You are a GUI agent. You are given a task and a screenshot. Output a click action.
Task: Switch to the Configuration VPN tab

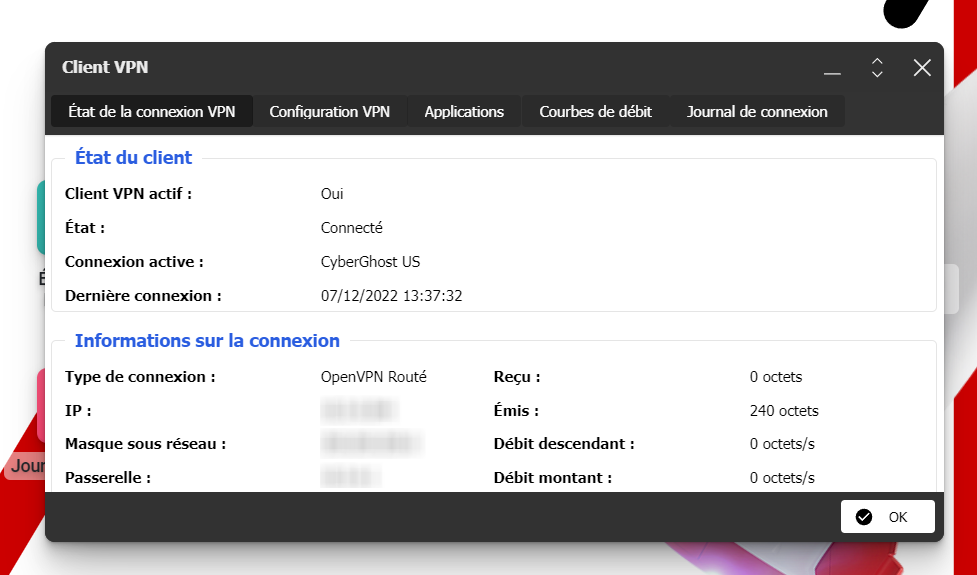[330, 112]
